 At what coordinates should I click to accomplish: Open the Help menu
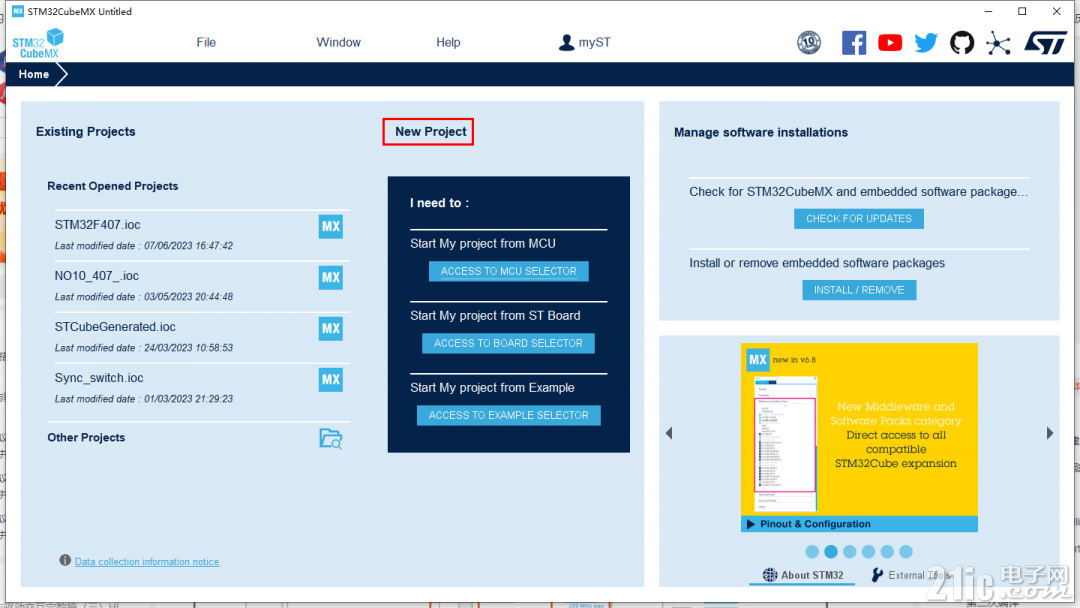[448, 43]
